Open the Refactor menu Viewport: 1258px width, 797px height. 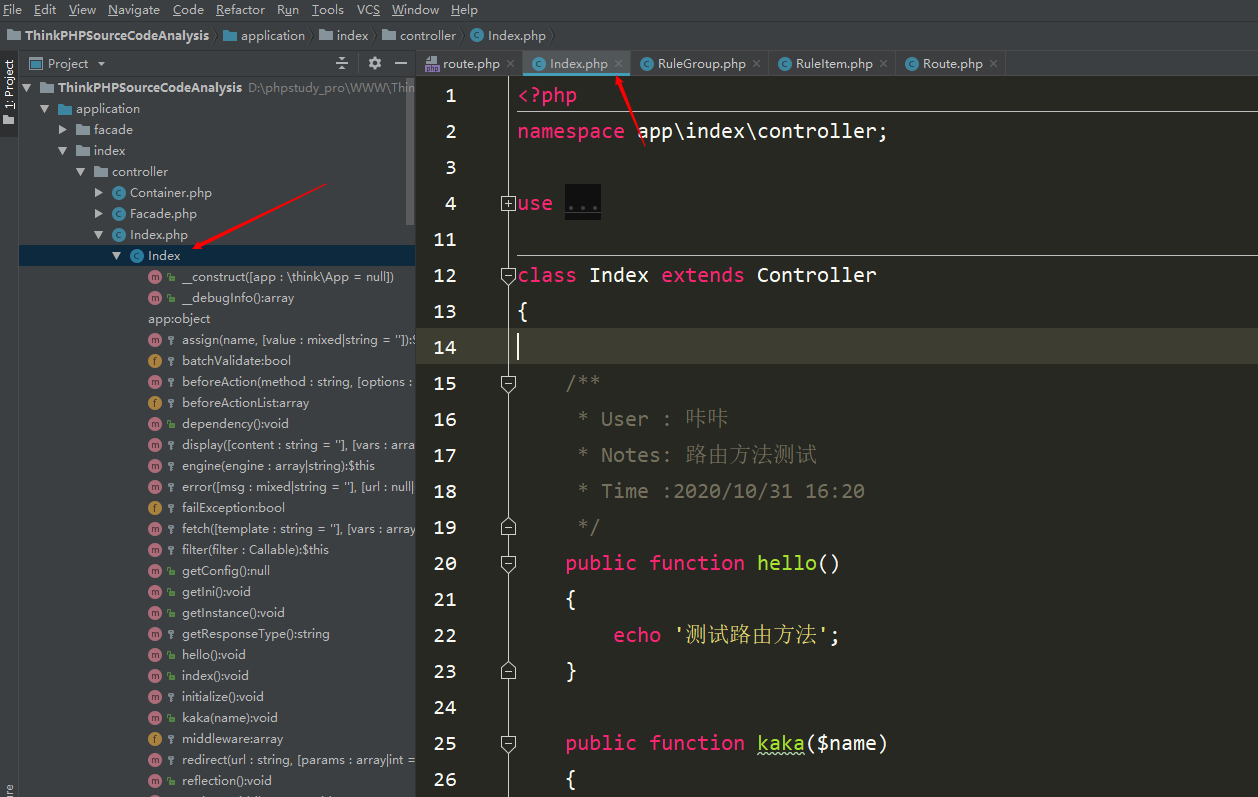click(x=240, y=10)
